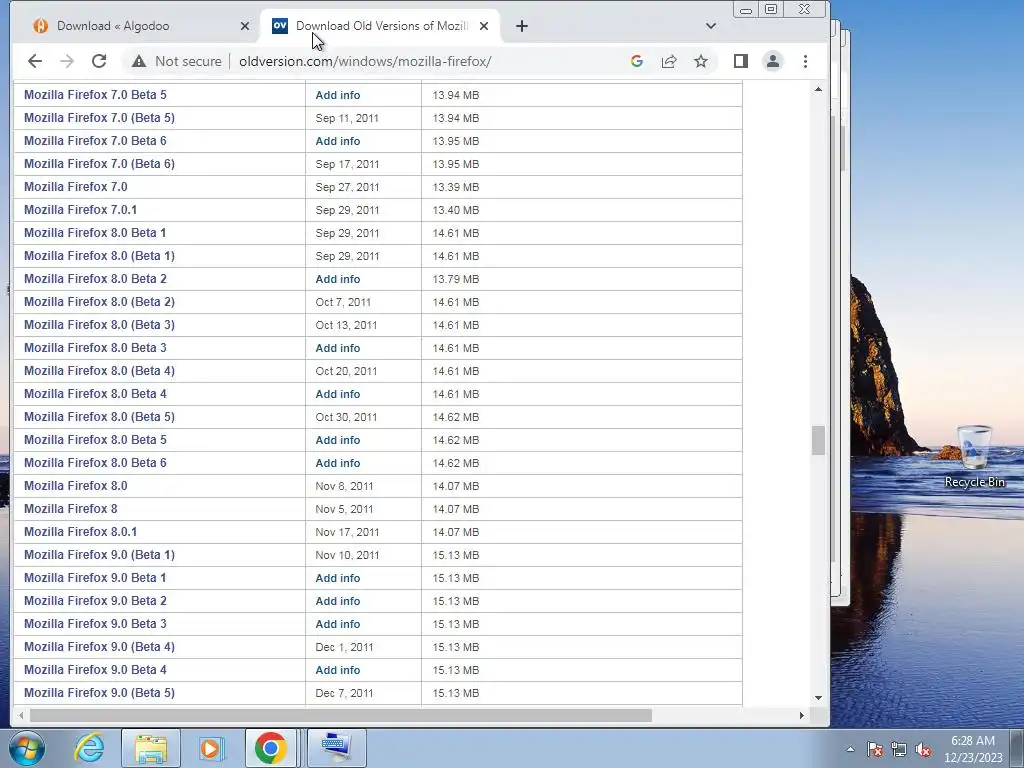Viewport: 1024px width, 768px height.
Task: Open Mozilla Firefox 8.0 (Beta 5) link
Action: (x=99, y=417)
